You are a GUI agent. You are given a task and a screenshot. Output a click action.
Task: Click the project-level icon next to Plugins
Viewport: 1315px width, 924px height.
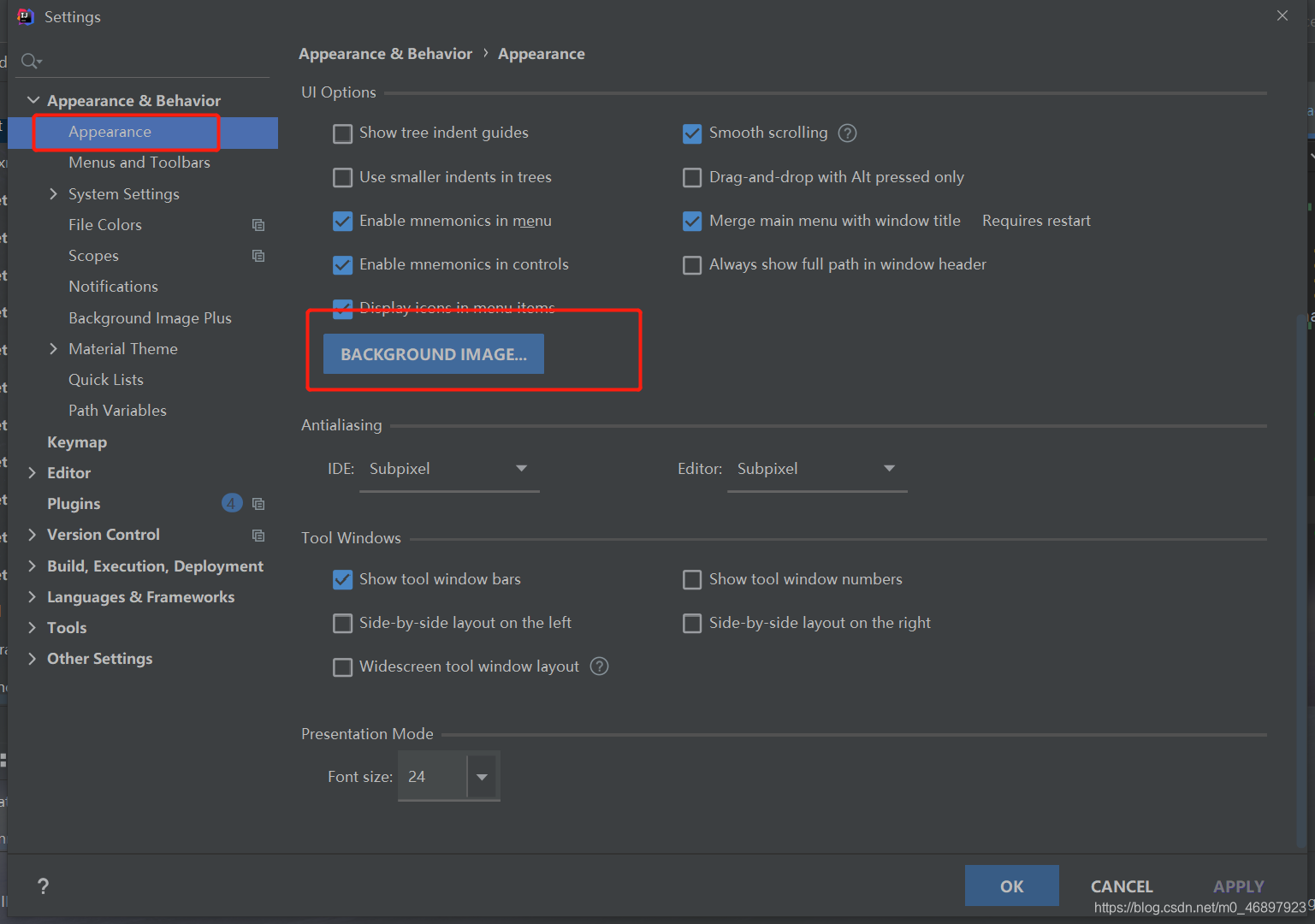pos(258,504)
